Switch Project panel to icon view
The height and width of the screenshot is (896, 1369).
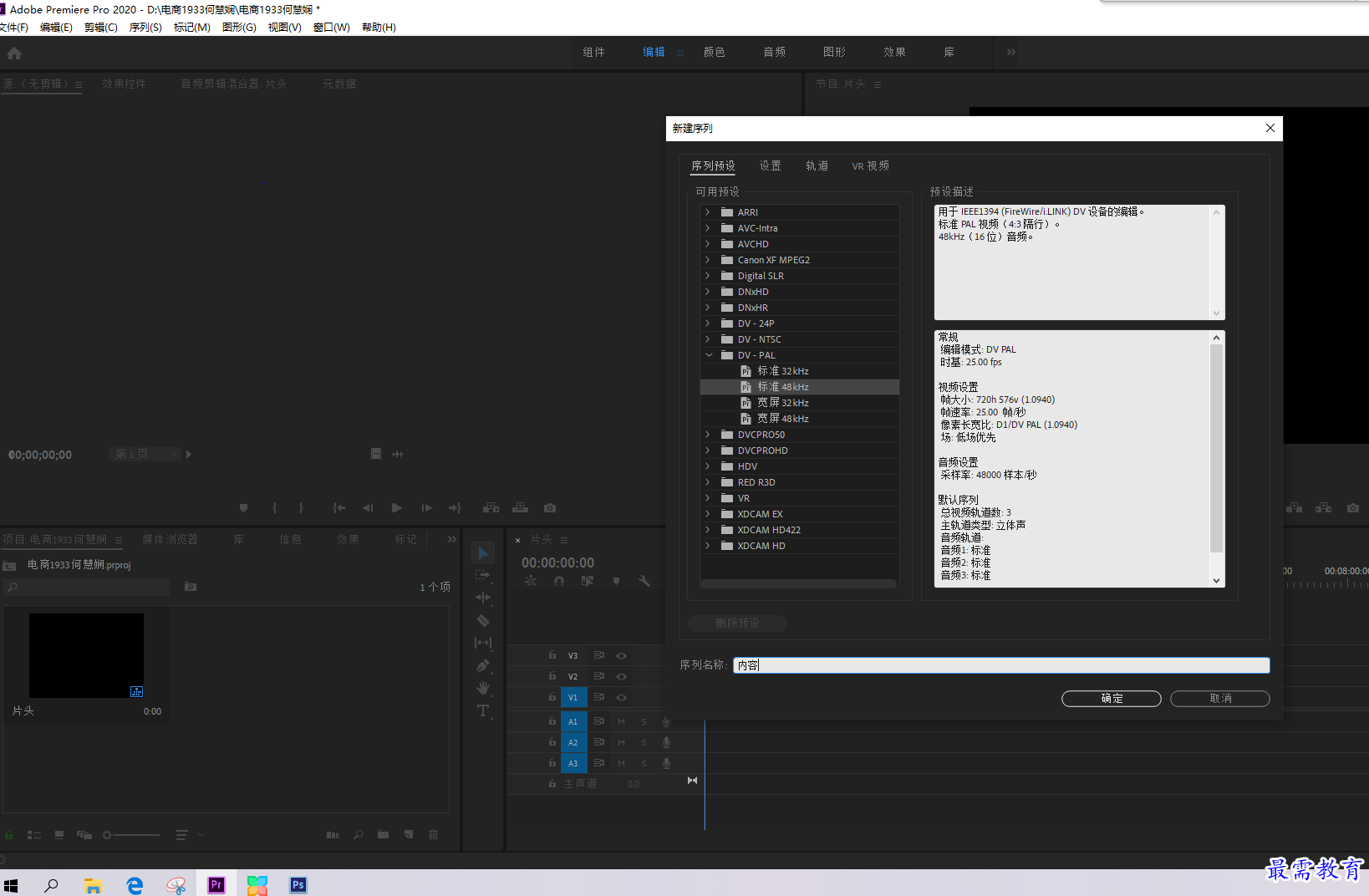(59, 834)
